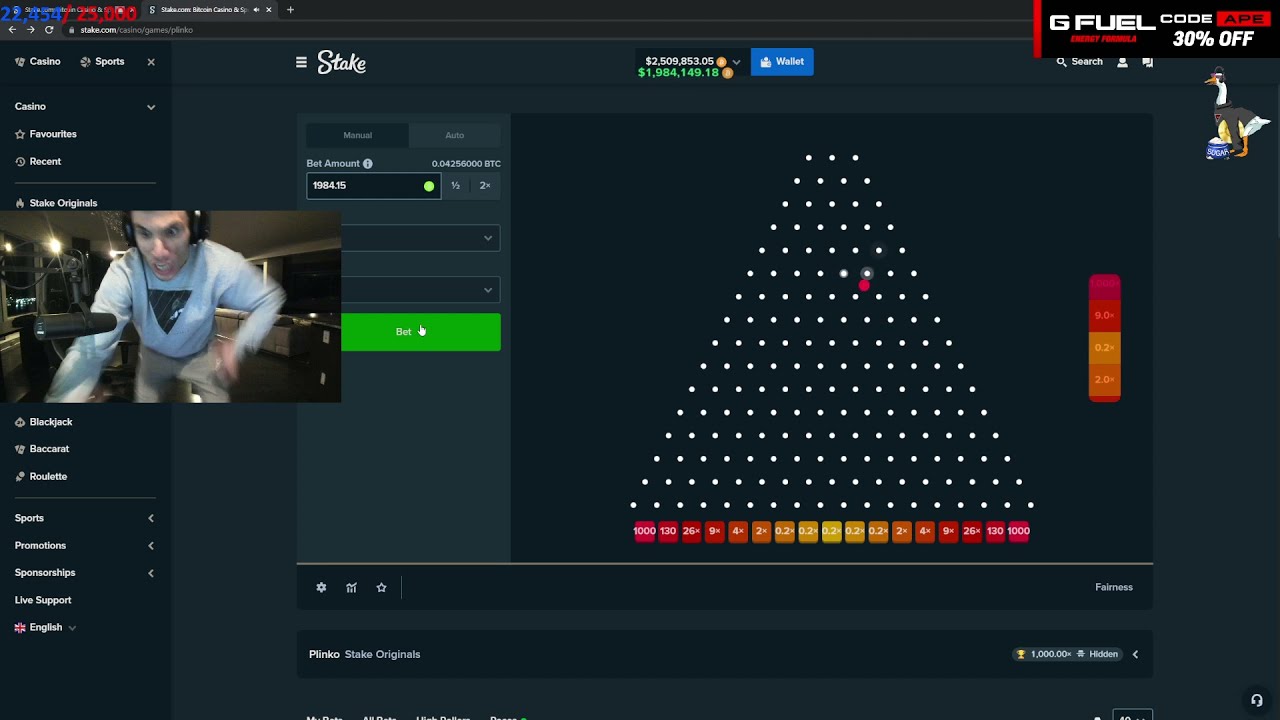Viewport: 1280px width, 720px height.
Task: Open the Fairness link
Action: click(1113, 588)
